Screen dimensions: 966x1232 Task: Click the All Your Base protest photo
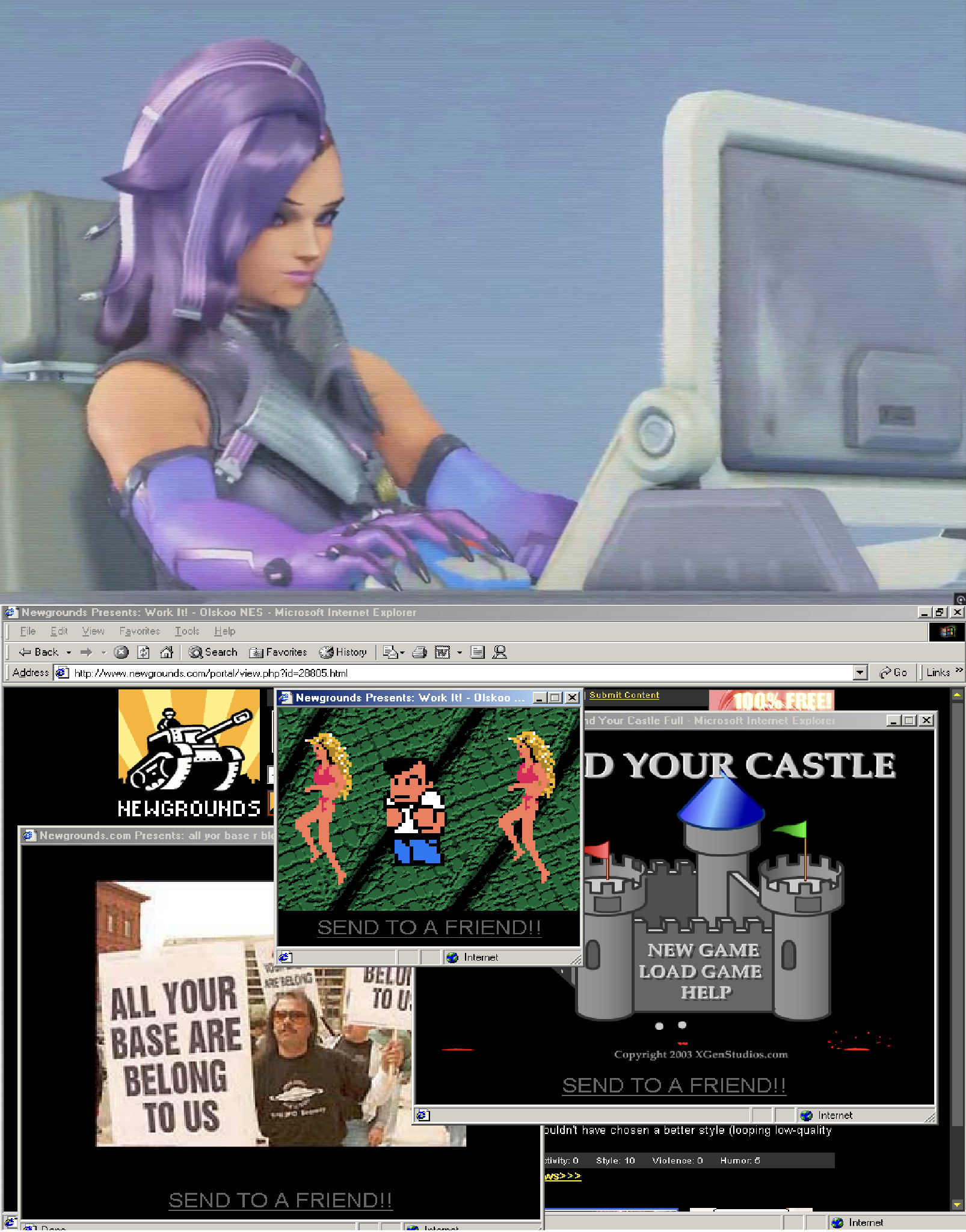click(253, 1014)
